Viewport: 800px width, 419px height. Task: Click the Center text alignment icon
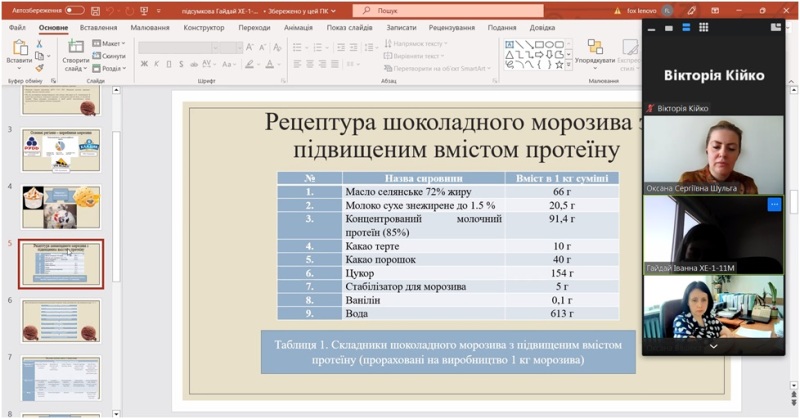[310, 64]
